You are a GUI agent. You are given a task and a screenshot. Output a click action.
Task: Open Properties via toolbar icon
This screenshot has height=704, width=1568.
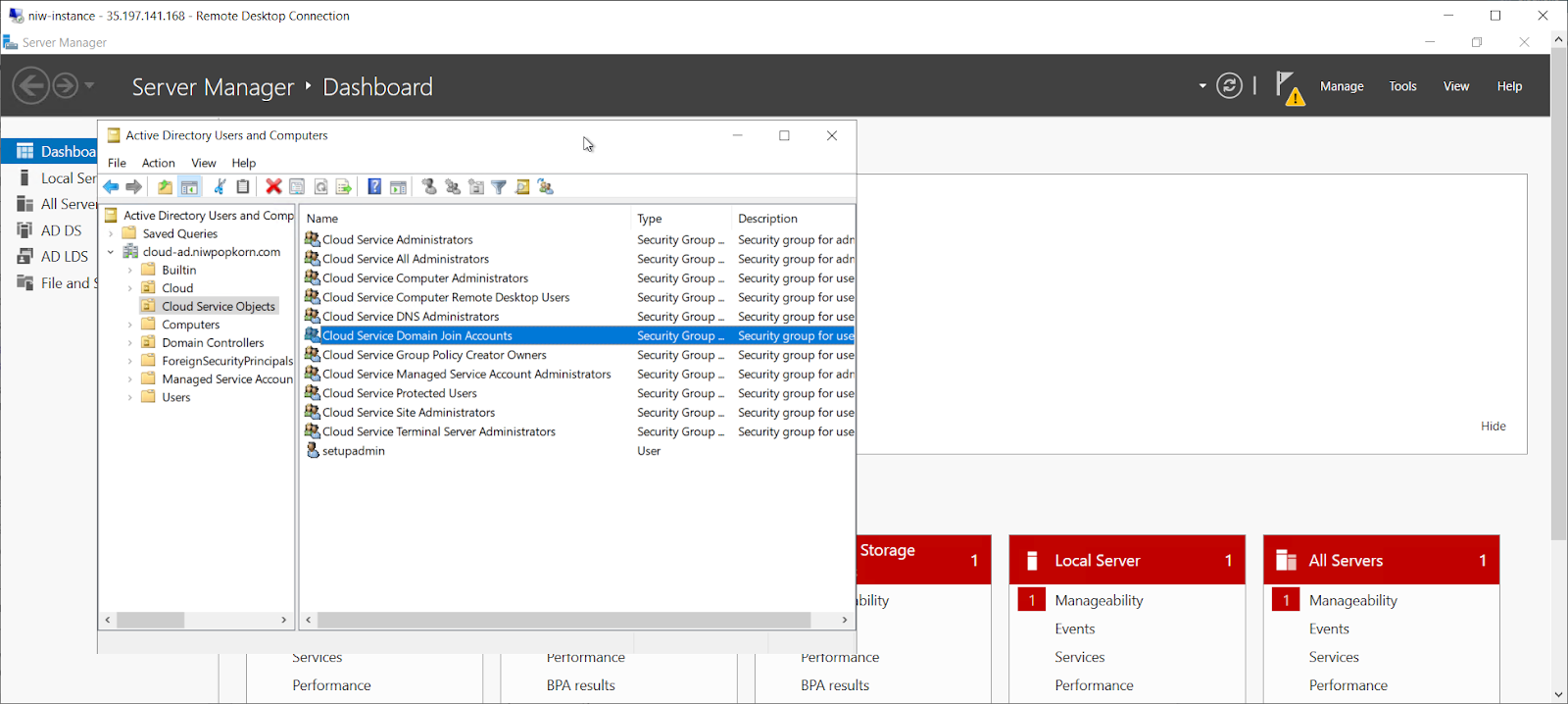tap(297, 186)
